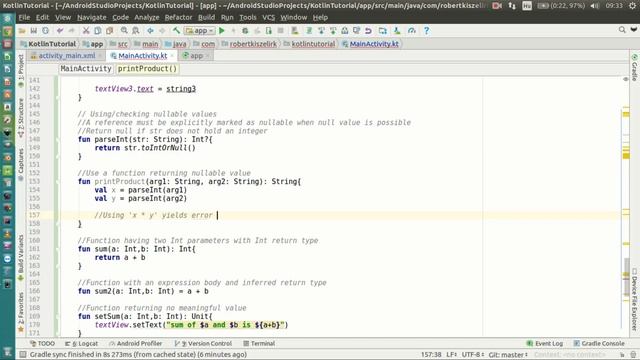Toggle the Structure side panel

pyautogui.click(x=21, y=118)
